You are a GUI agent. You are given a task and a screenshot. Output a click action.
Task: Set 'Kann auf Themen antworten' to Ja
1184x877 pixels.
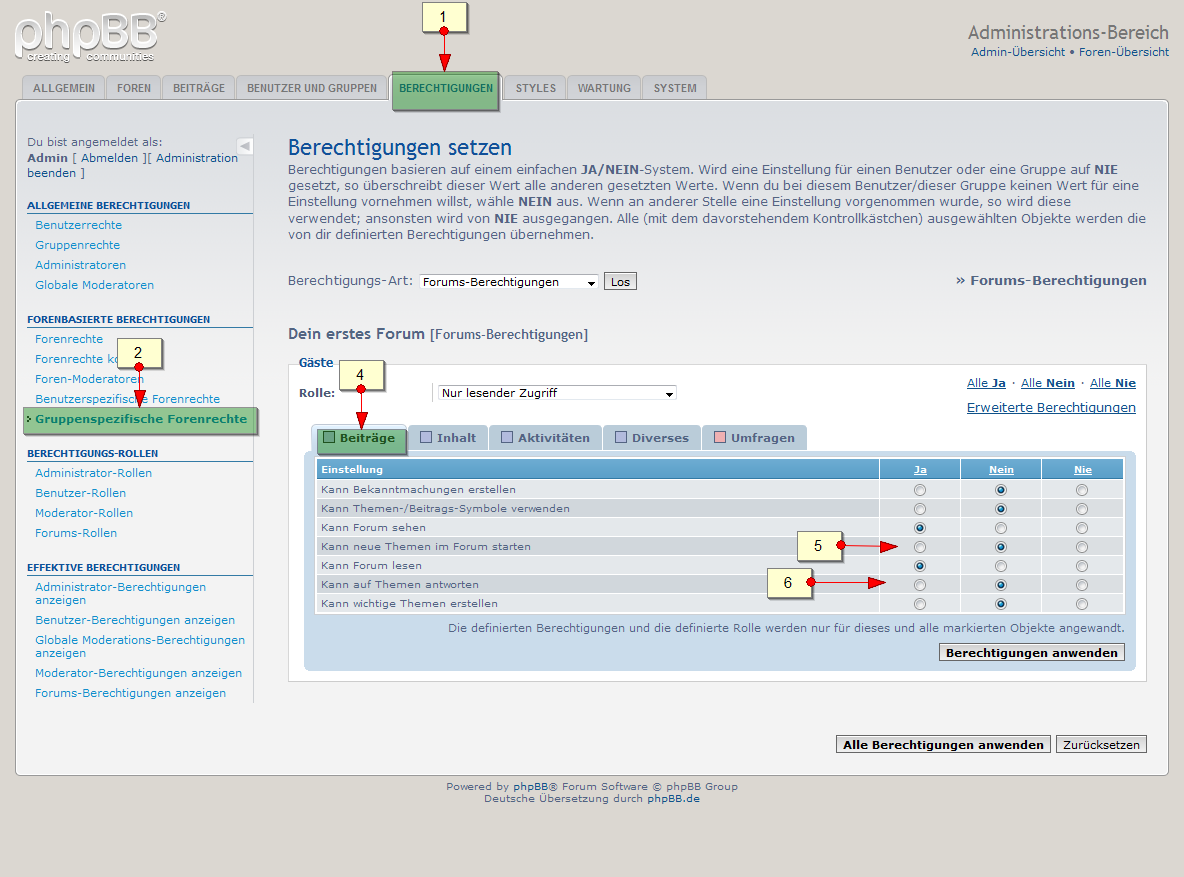(x=920, y=585)
